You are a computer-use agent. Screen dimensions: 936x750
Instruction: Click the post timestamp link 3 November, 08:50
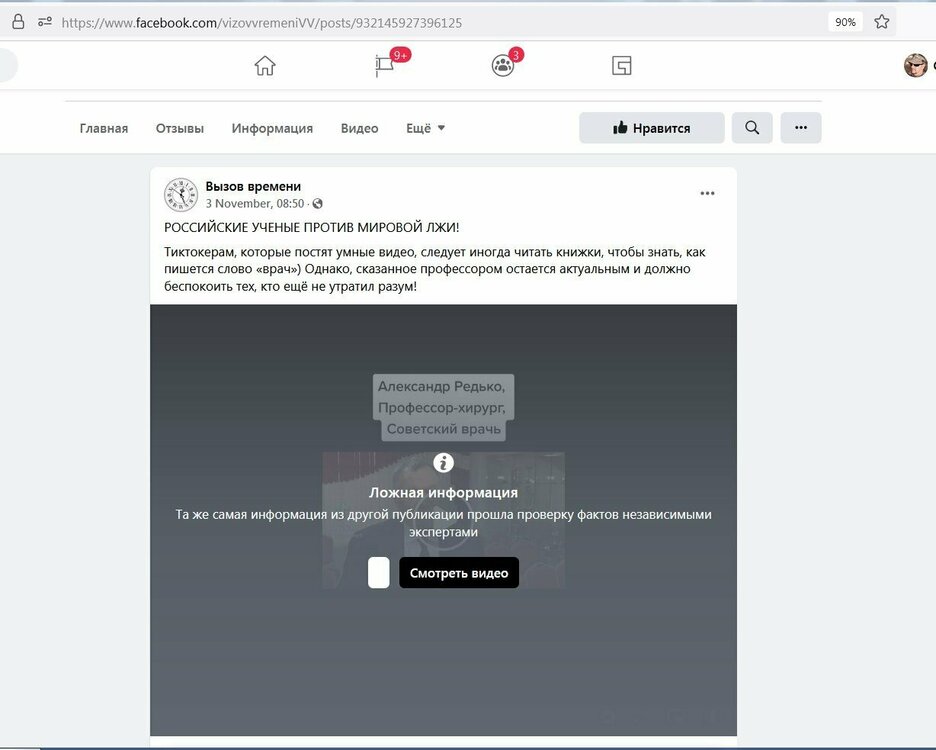click(x=238, y=203)
